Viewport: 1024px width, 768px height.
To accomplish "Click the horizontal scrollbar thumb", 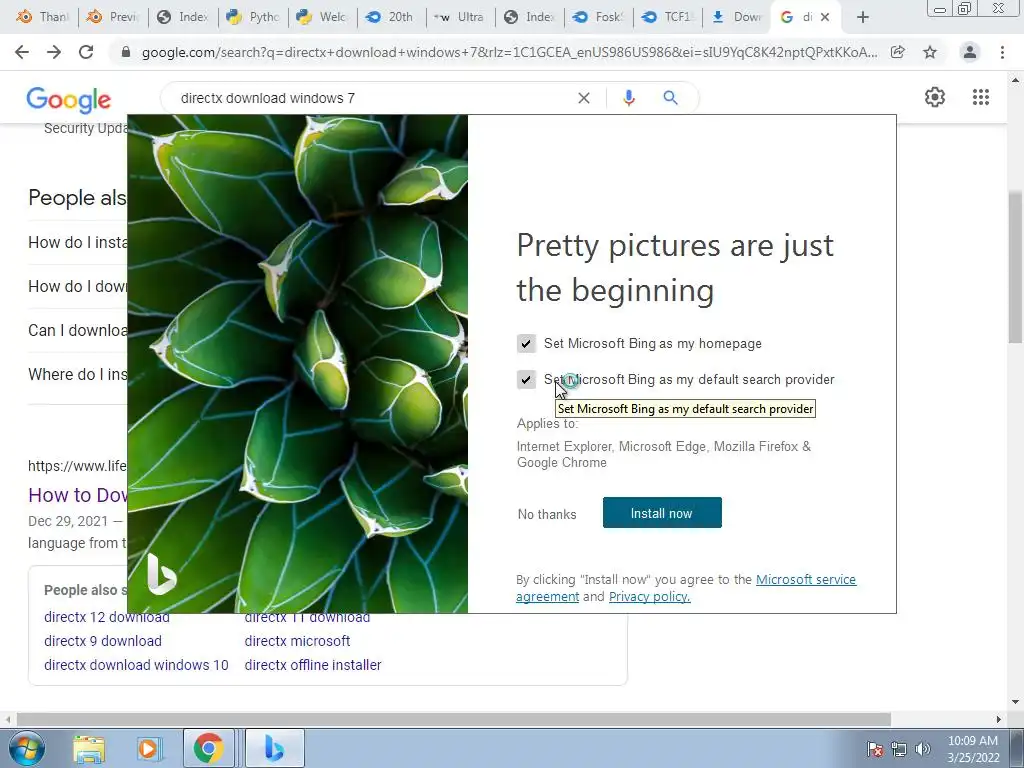I will tap(453, 719).
